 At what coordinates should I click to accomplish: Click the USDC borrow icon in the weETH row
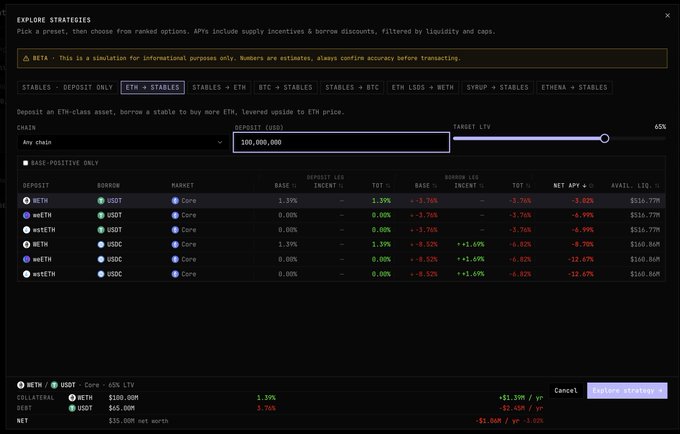(x=101, y=259)
